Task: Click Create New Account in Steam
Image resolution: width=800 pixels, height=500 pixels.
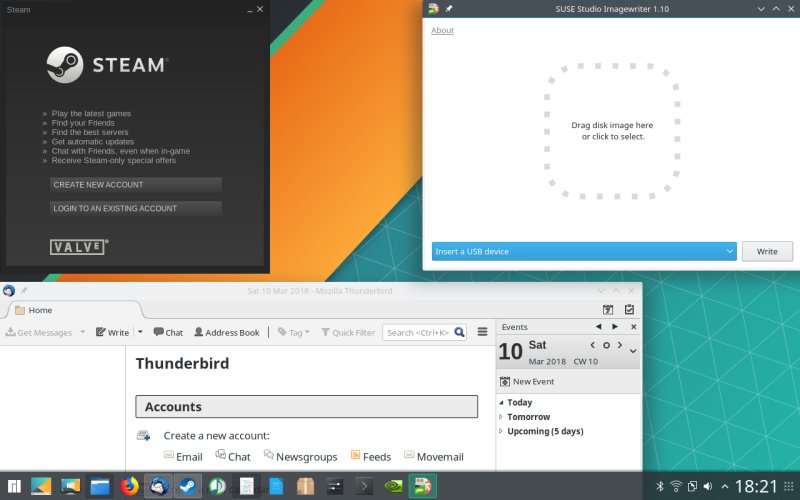Action: point(135,185)
